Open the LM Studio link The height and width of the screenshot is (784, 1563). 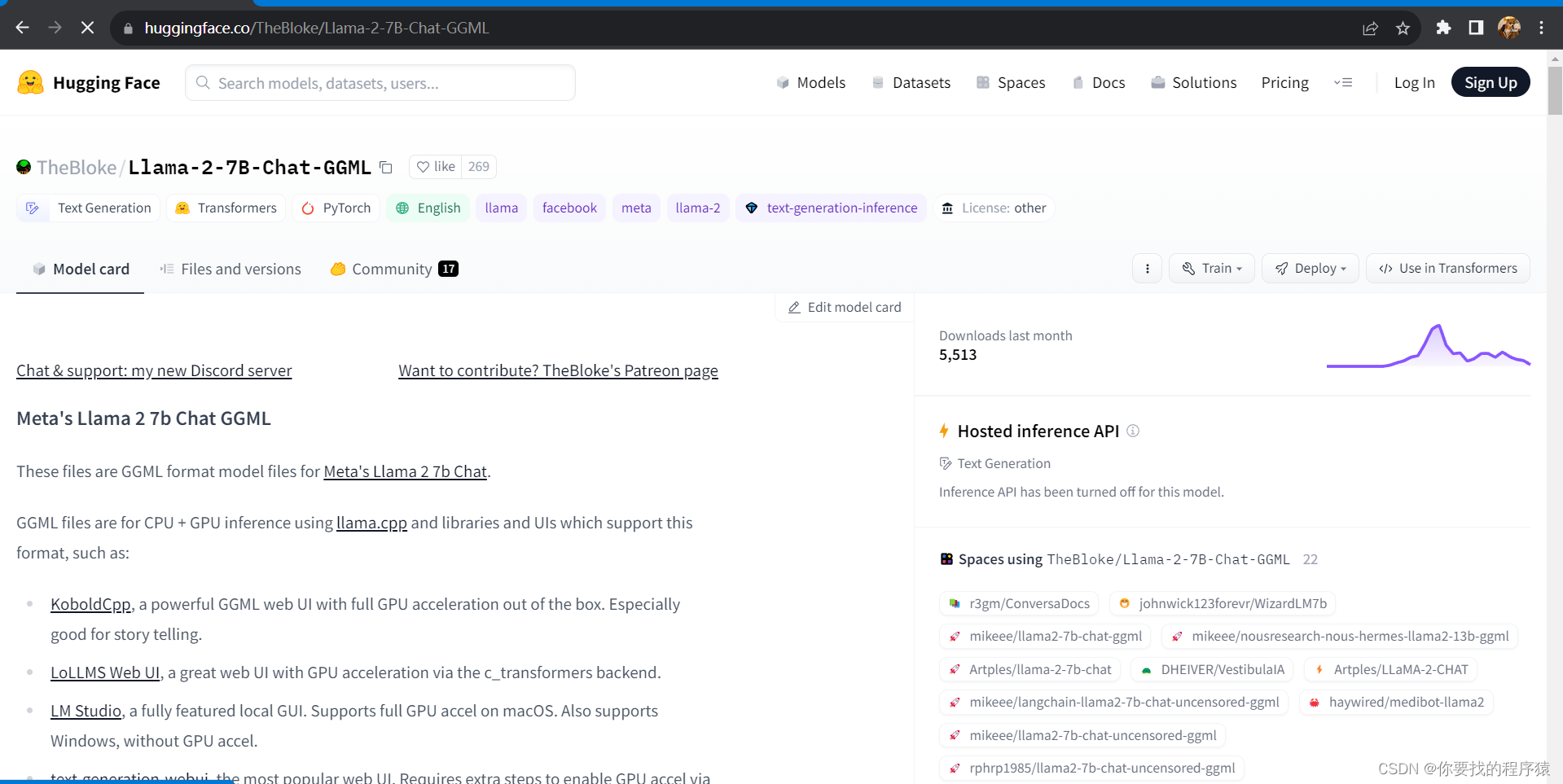(x=86, y=712)
